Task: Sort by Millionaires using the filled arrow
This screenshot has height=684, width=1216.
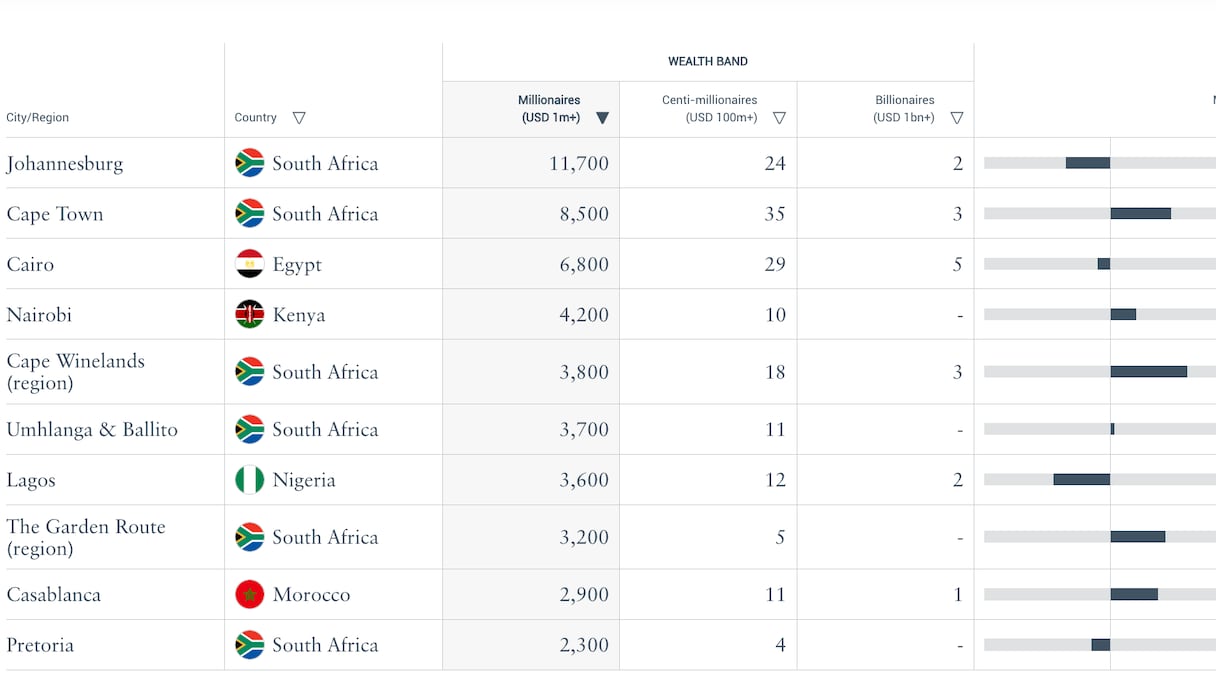Action: pyautogui.click(x=602, y=118)
